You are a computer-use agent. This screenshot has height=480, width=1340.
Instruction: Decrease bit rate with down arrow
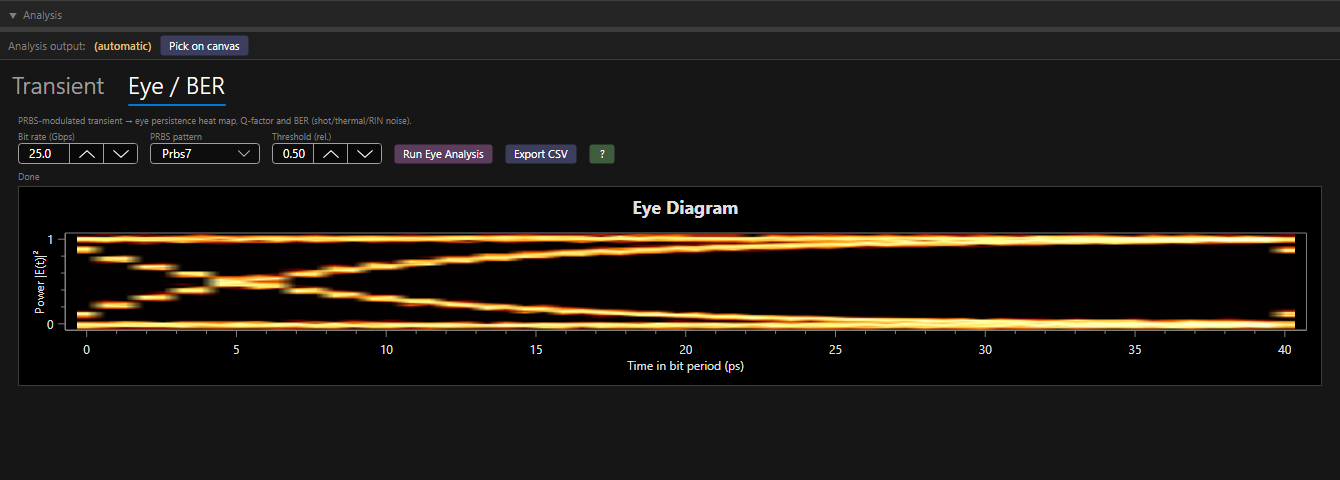tap(121, 154)
